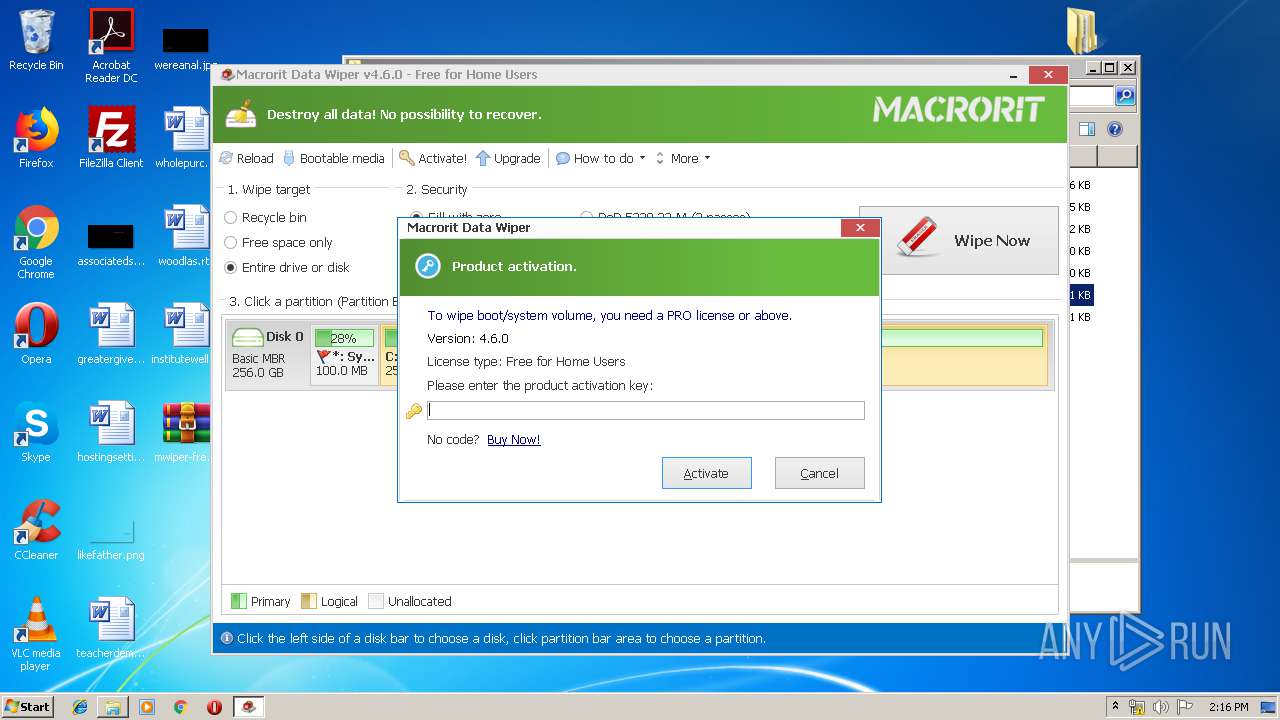Image resolution: width=1280 pixels, height=720 pixels.
Task: Click the clock showing 2:16 PM
Action: [x=1228, y=707]
